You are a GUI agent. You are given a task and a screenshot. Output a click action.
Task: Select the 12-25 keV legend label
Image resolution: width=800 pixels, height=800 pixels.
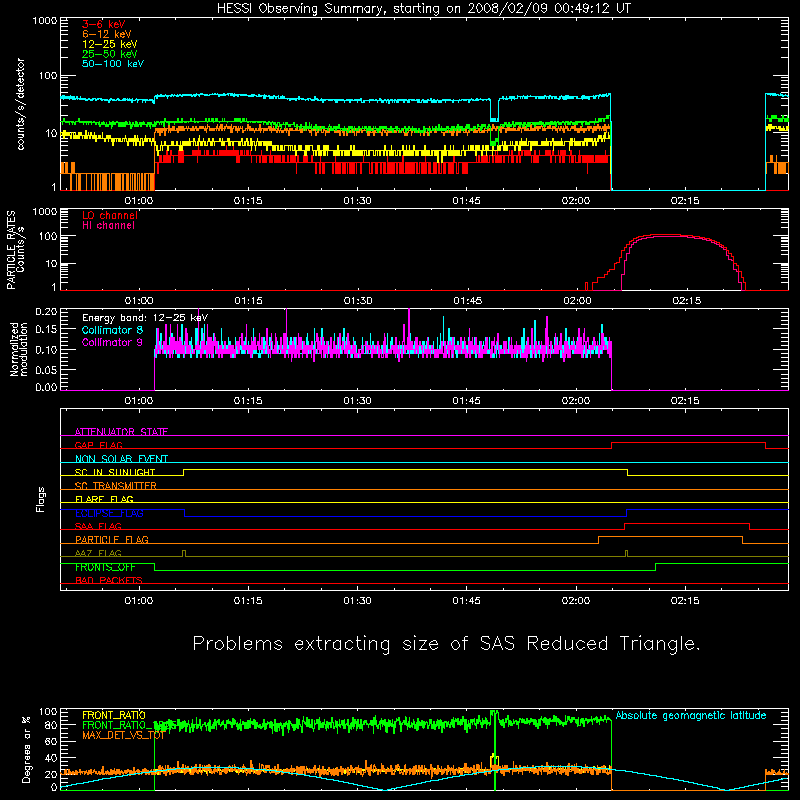pyautogui.click(x=110, y=44)
